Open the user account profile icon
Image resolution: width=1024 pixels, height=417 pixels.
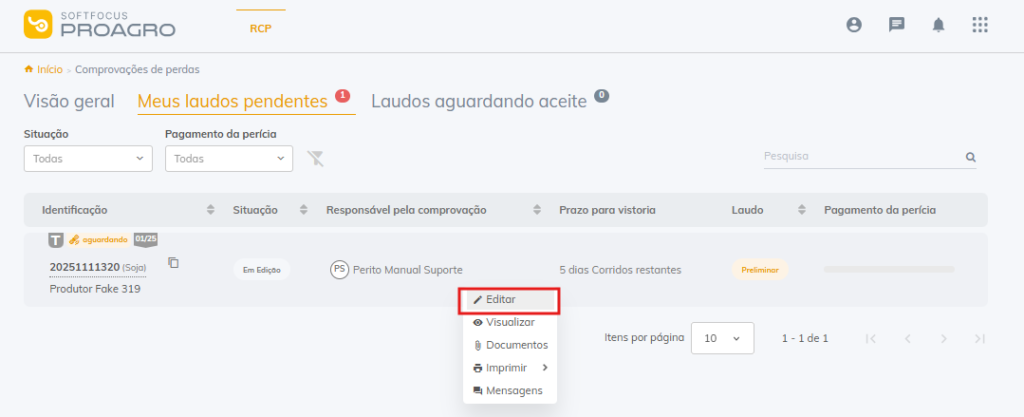[853, 26]
